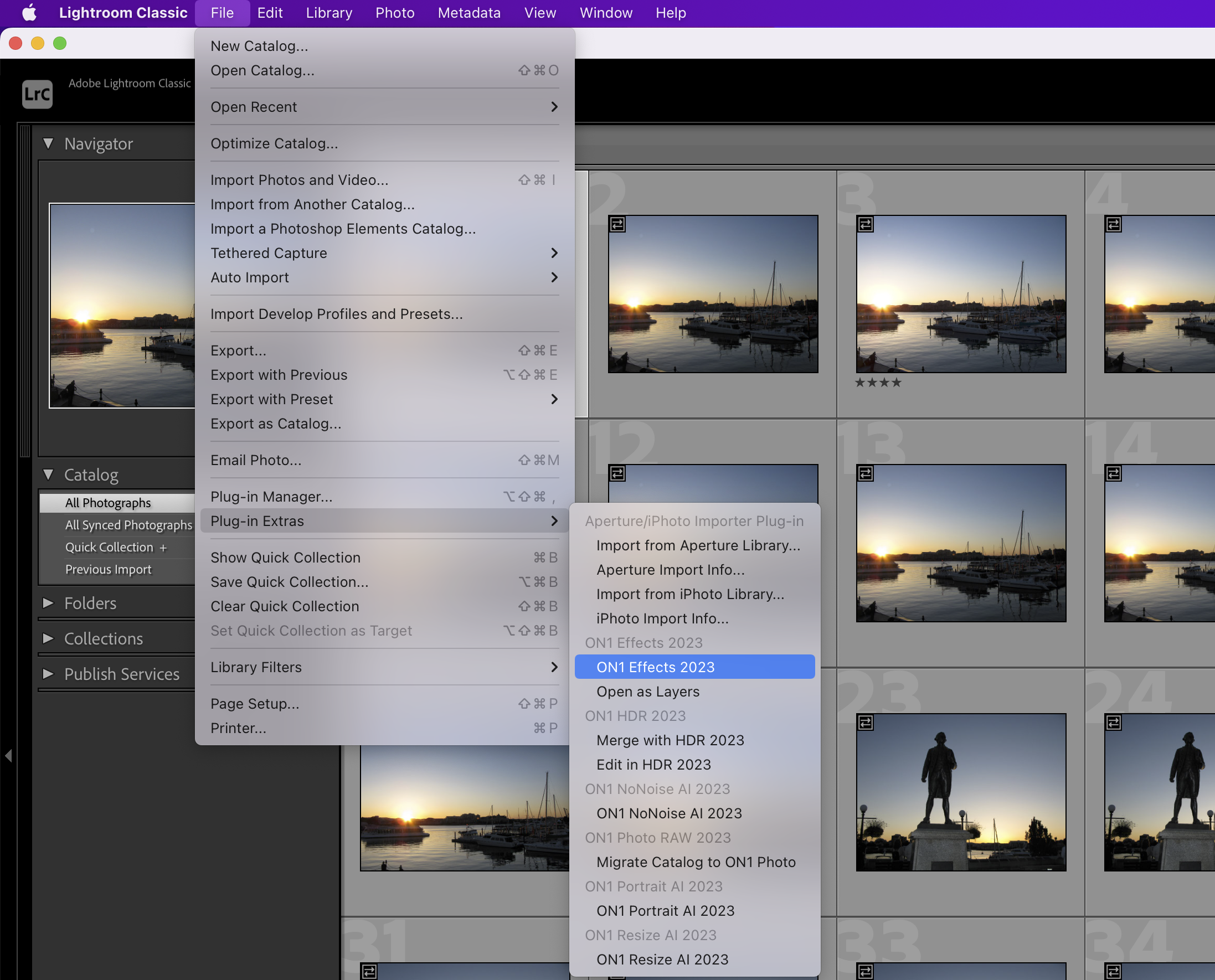
Task: Open the Apple menu
Action: click(x=29, y=13)
